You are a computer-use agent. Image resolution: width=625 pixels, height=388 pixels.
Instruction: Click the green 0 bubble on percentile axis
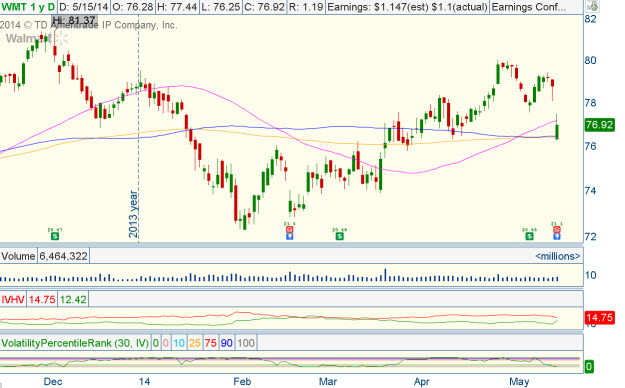pyautogui.click(x=589, y=366)
